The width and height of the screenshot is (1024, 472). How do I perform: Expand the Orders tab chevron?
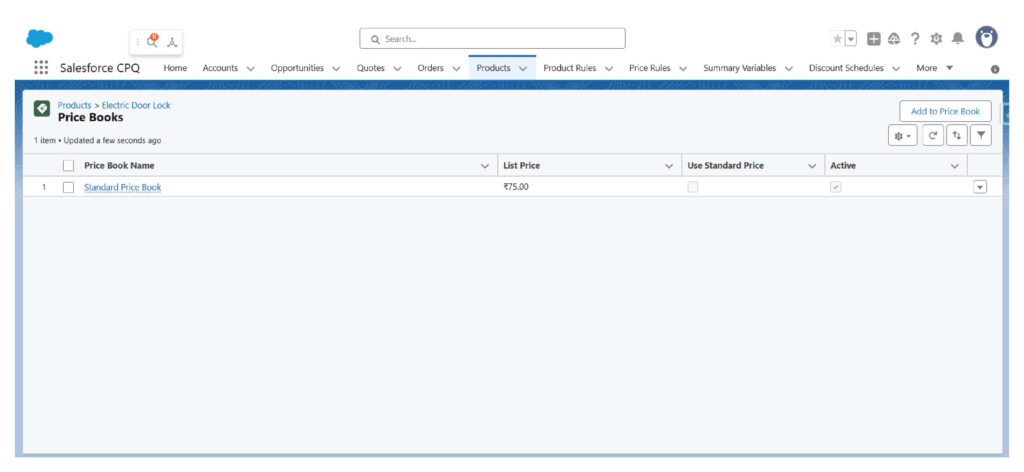coord(456,69)
